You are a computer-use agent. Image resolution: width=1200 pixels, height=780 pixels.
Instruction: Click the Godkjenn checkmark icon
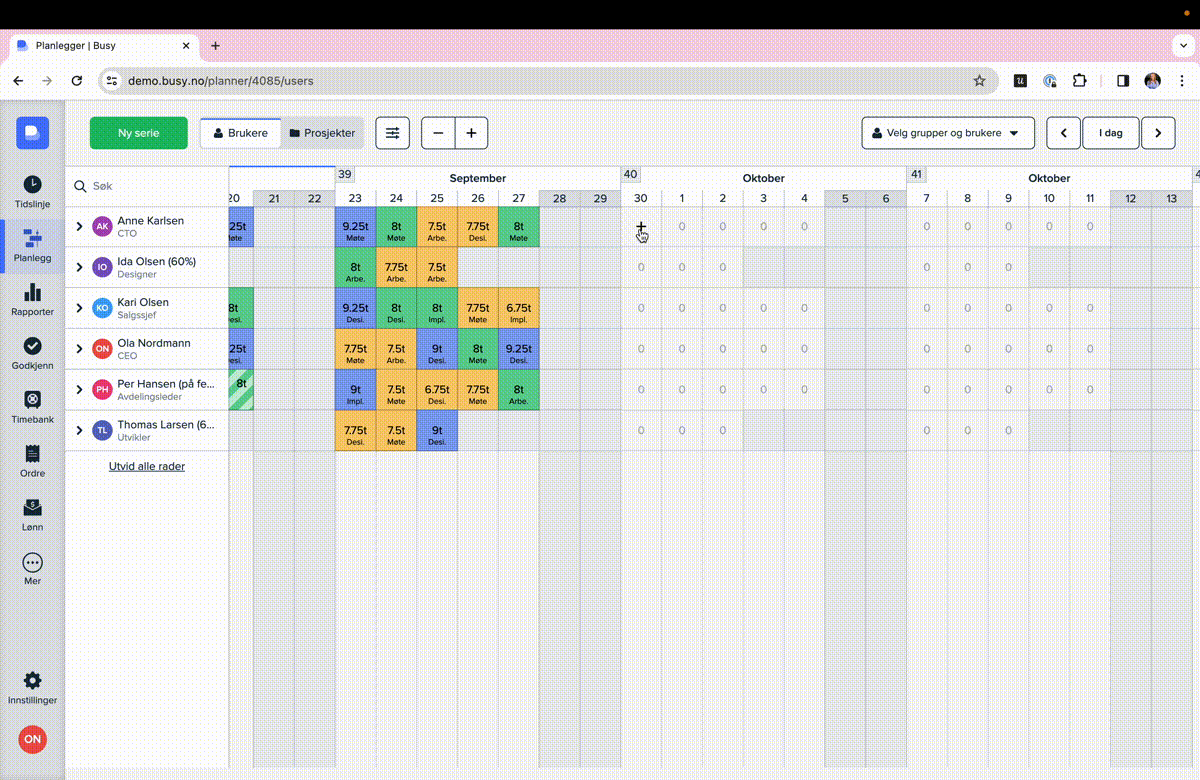point(32,352)
